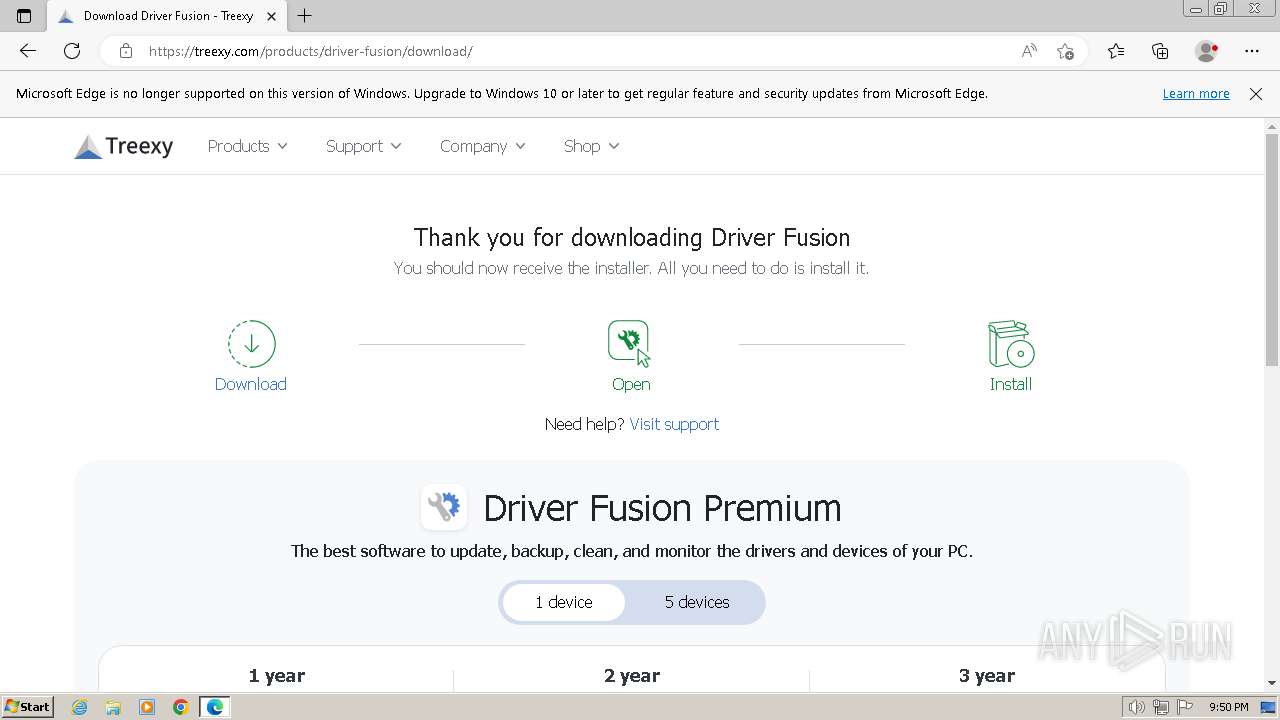This screenshot has height=720, width=1280.
Task: Select the 5 devices option
Action: pyautogui.click(x=697, y=602)
